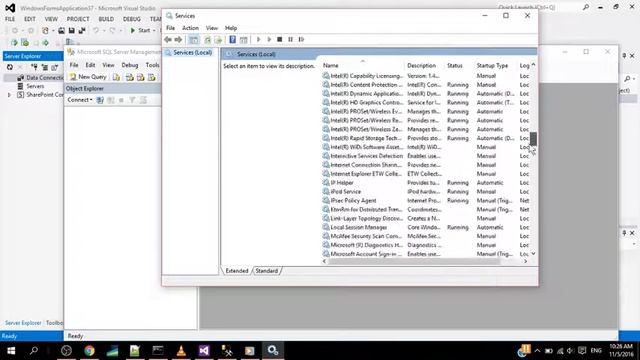
Task: Select the iPod Service row
Action: coord(426,192)
